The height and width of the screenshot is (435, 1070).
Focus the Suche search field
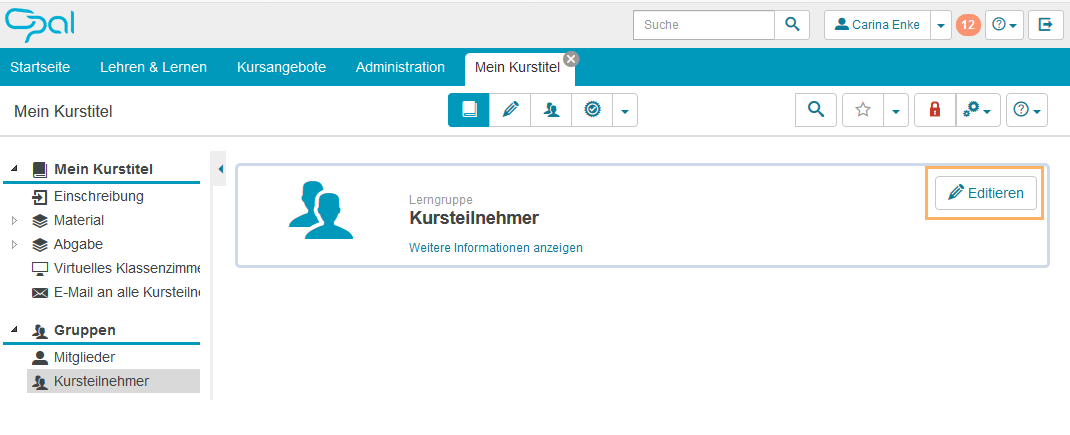704,25
